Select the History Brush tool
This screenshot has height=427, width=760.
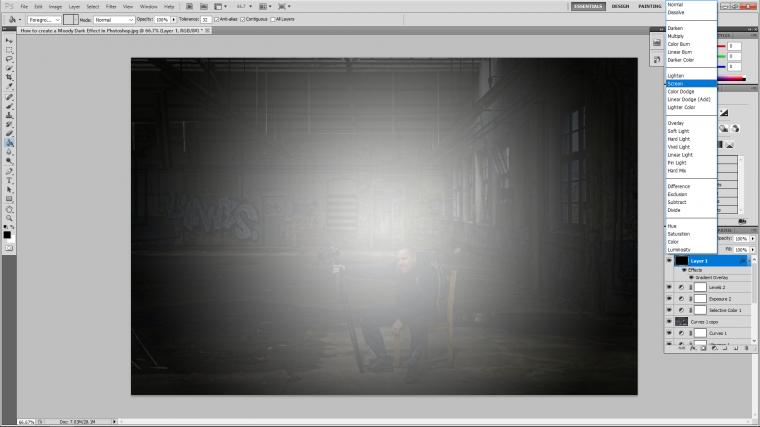pos(9,125)
